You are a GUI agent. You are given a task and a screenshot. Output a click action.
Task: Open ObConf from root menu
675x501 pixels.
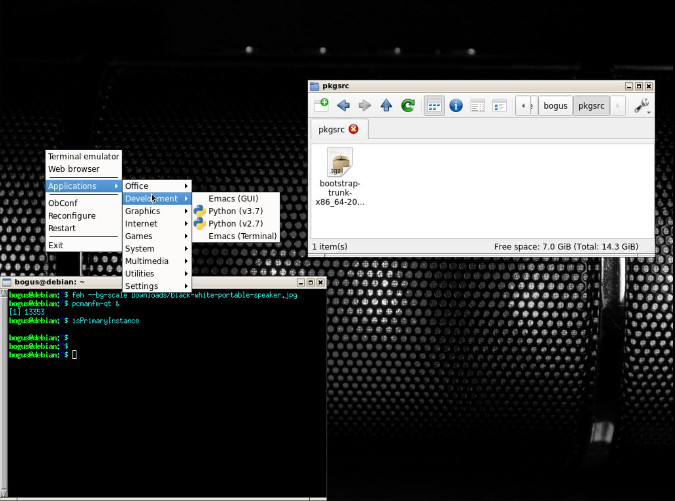click(x=84, y=203)
